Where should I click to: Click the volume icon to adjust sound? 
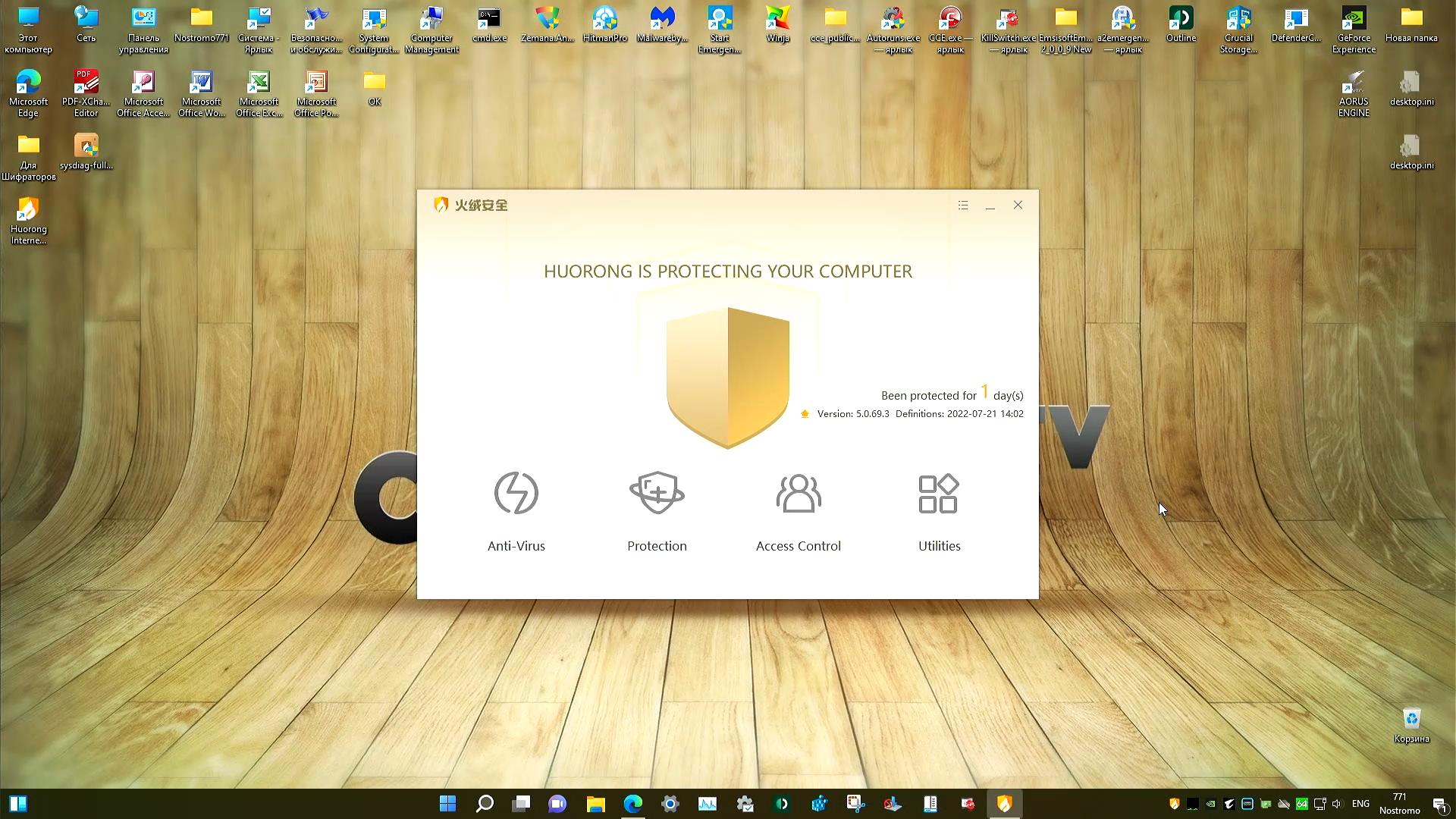coord(1336,804)
